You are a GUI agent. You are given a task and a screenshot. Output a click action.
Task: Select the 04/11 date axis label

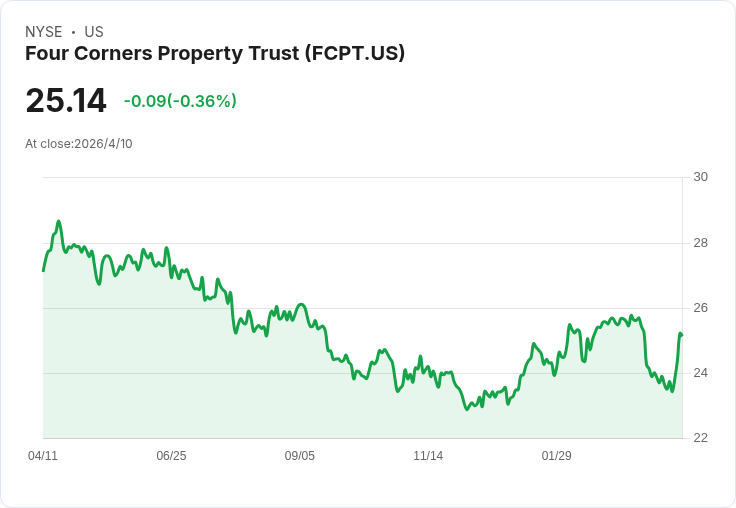click(43, 456)
